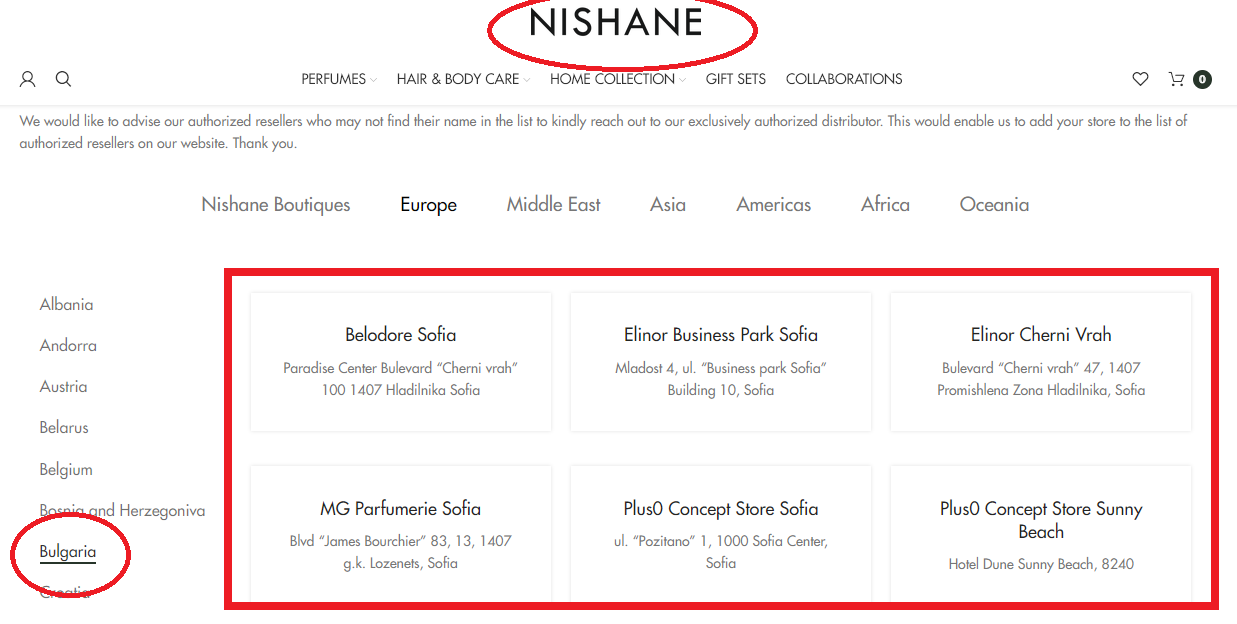This screenshot has height=624, width=1237.
Task: Choose Albania from the country list
Action: pos(66,305)
